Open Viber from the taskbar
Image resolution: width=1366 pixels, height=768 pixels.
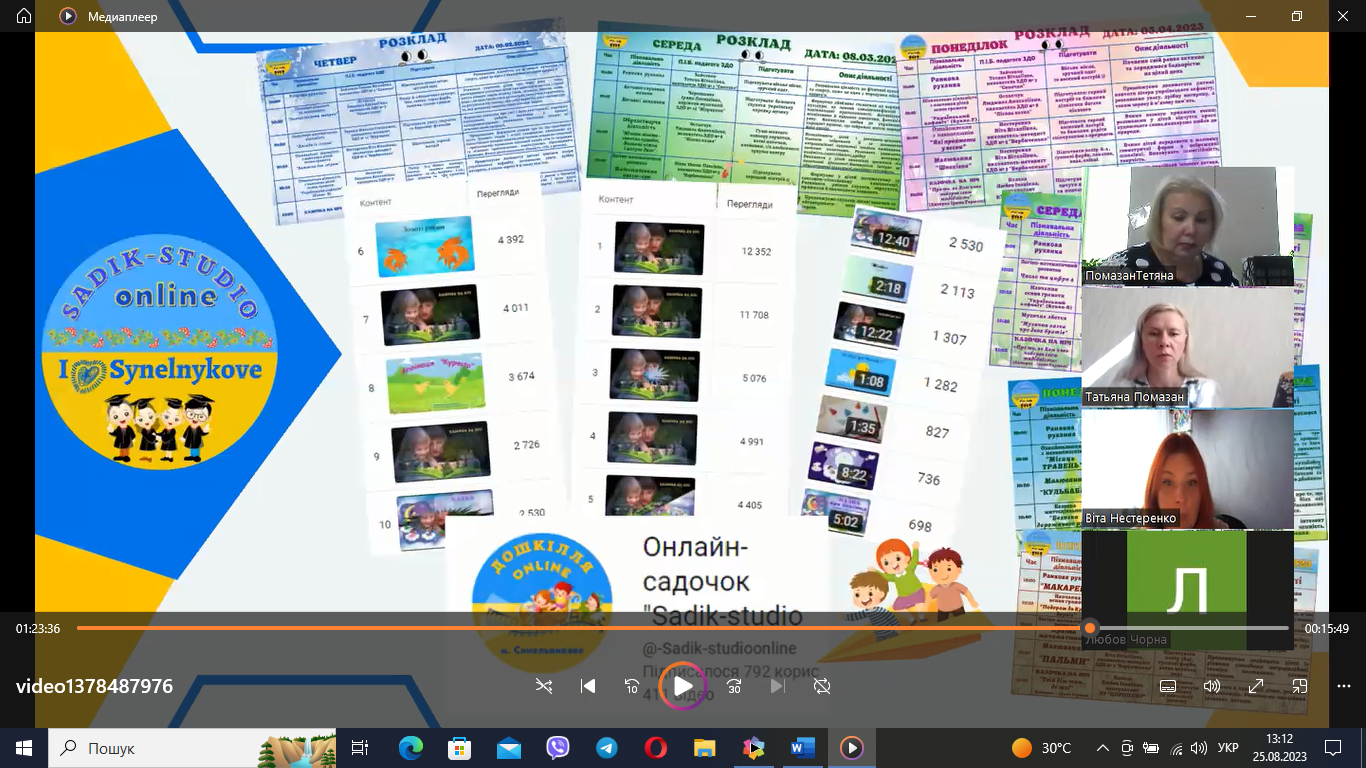click(x=558, y=748)
